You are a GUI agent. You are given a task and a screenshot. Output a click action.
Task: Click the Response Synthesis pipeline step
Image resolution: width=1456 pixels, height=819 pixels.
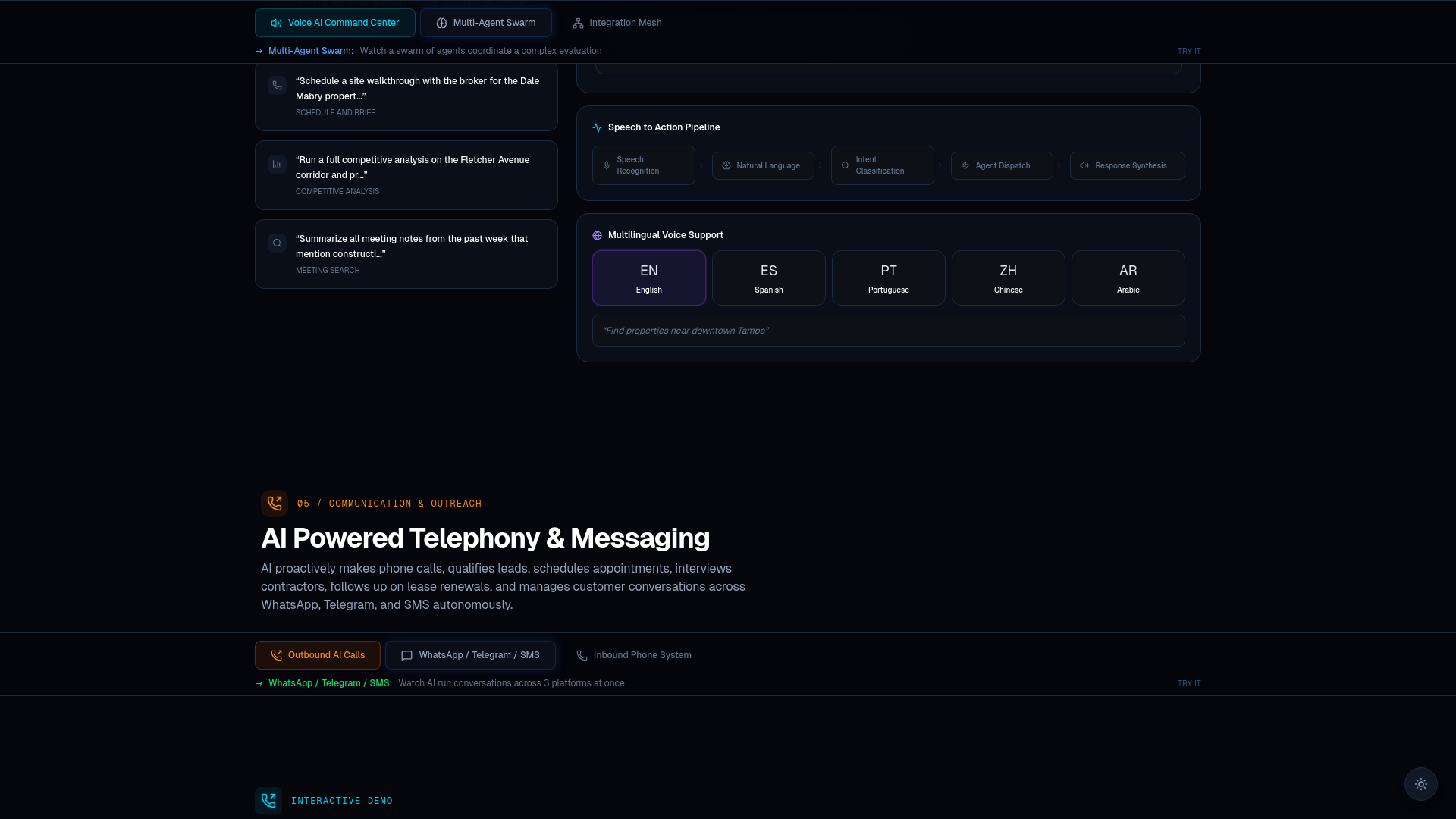pos(1127,165)
